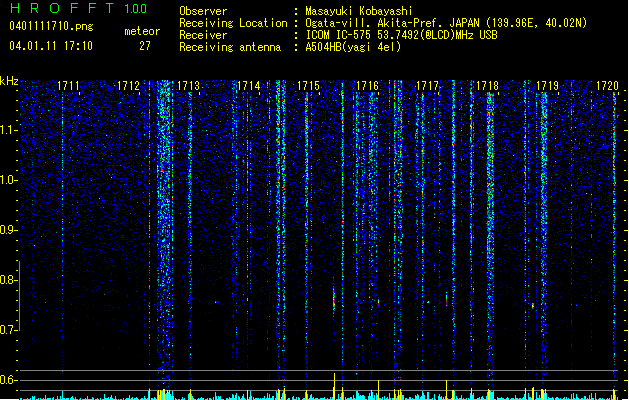The image size is (629, 400).
Task: Click the tallest yellow peak in bottom intensity graph
Action: tap(334, 386)
